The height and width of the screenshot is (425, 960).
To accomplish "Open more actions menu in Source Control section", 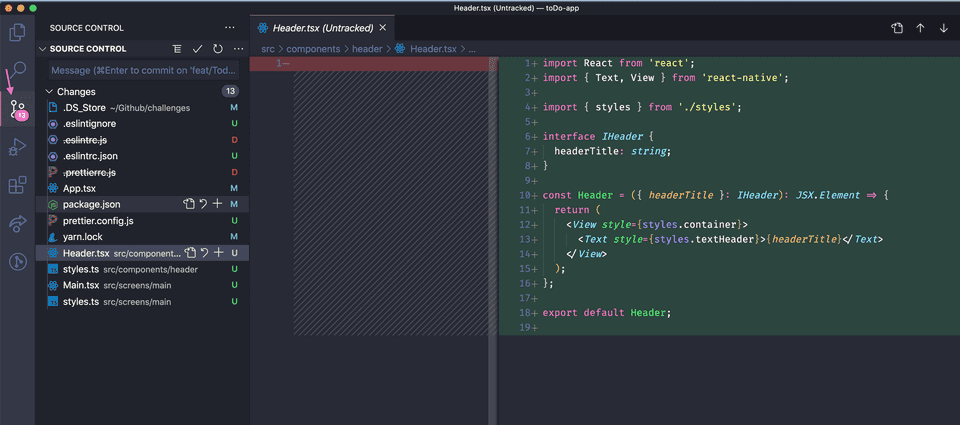I will tap(238, 49).
